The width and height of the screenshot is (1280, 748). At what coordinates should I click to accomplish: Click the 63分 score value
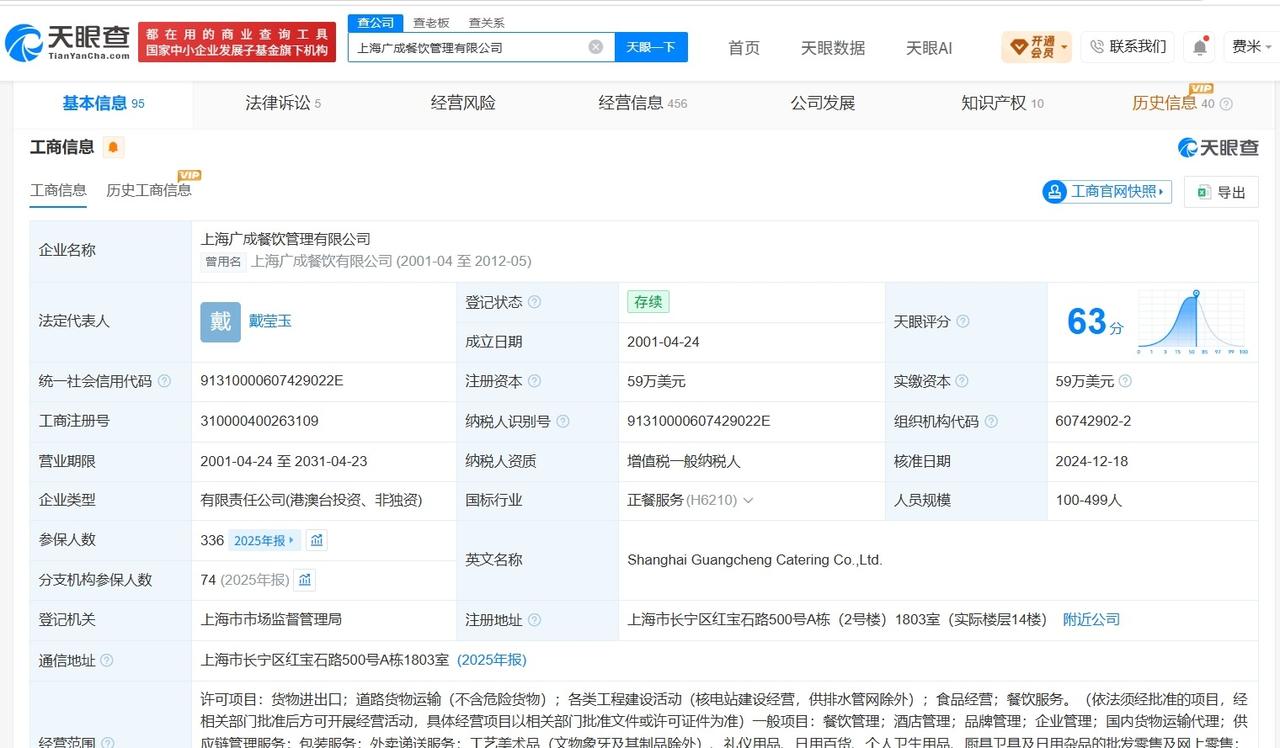pos(1095,322)
